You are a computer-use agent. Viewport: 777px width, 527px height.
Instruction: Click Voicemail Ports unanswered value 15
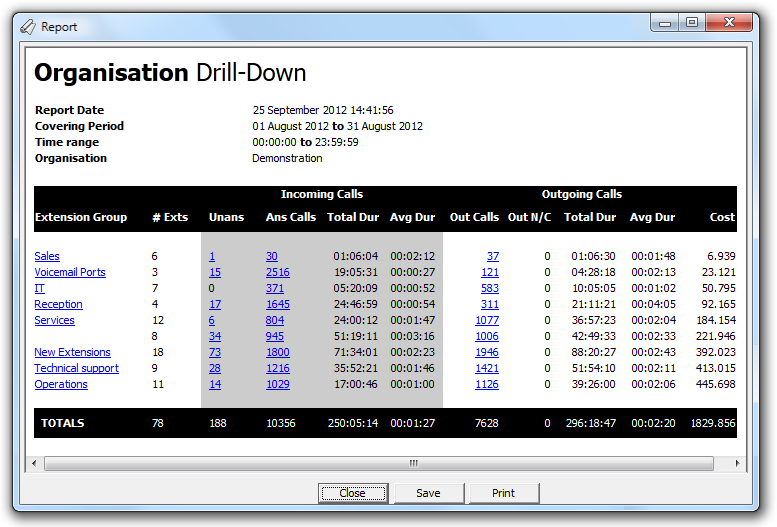click(215, 272)
